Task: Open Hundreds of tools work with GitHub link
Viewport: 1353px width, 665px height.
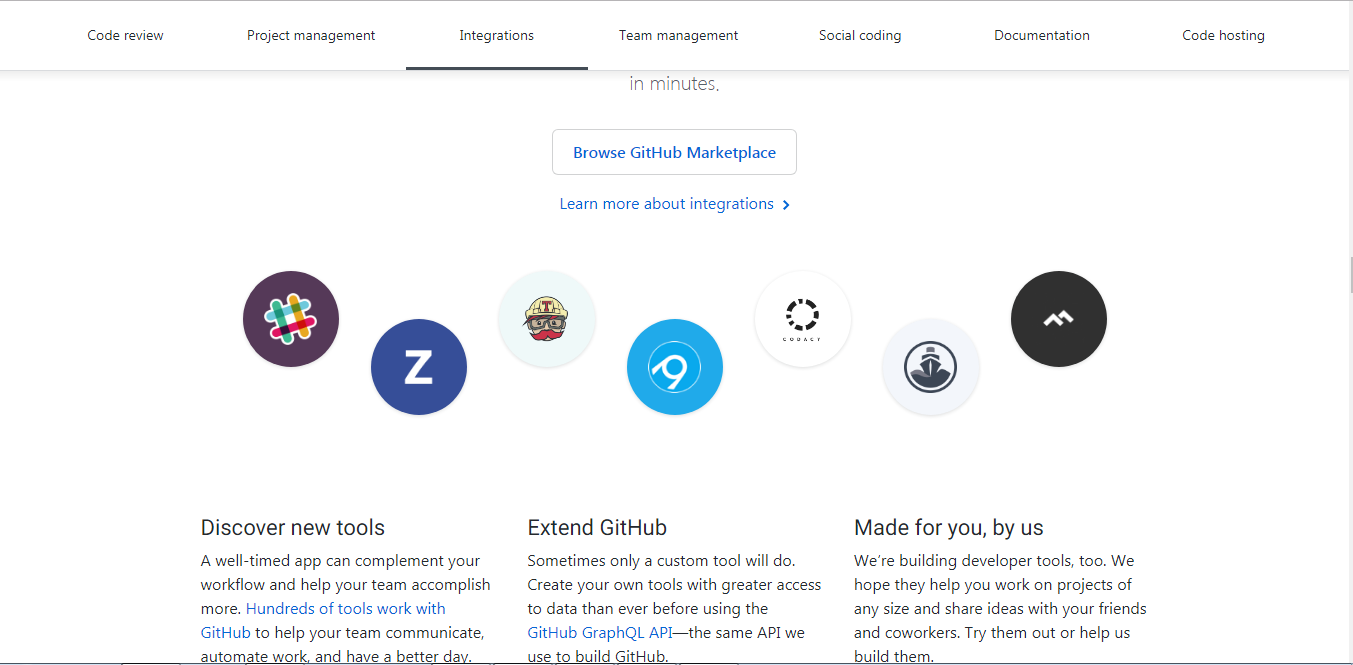Action: (x=323, y=620)
